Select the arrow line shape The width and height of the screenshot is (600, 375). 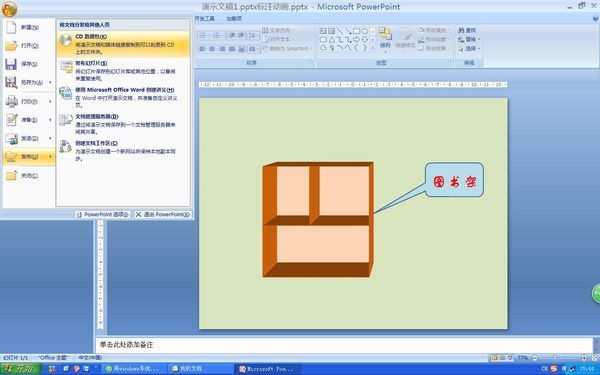click(348, 31)
